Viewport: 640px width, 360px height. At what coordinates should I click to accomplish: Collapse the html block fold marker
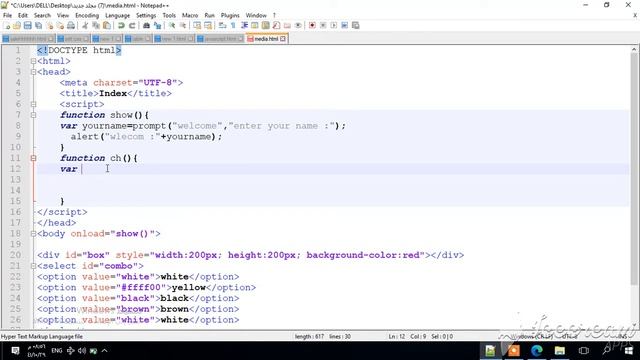pyautogui.click(x=33, y=61)
